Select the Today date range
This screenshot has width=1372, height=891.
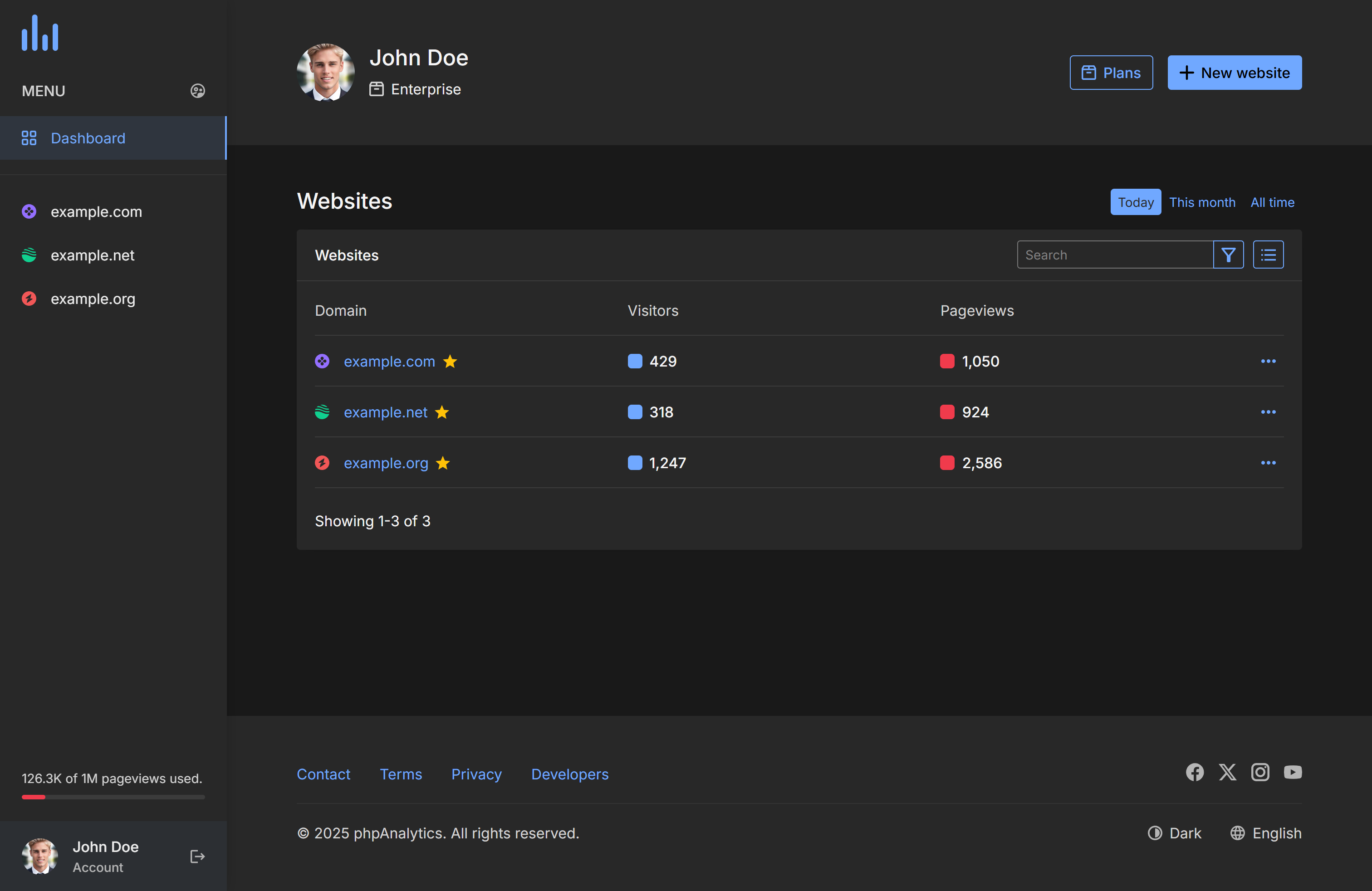tap(1136, 202)
